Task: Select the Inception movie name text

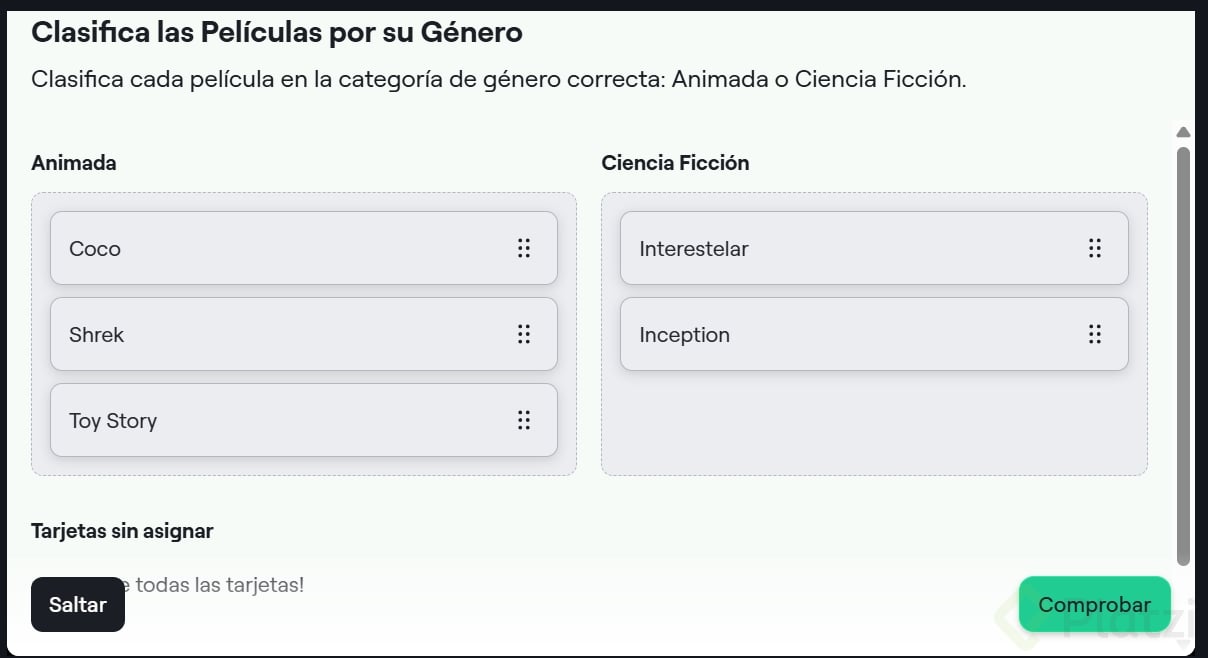Action: pos(685,335)
